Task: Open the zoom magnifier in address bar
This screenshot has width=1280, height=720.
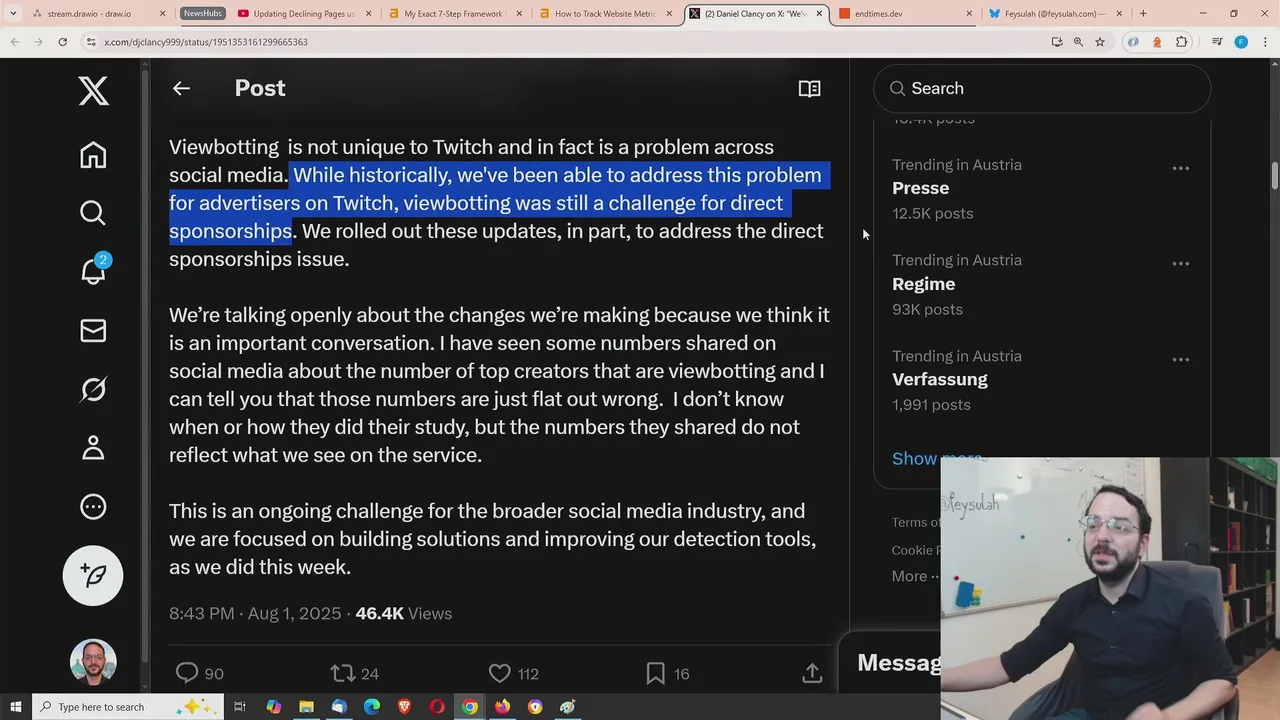Action: [1078, 42]
